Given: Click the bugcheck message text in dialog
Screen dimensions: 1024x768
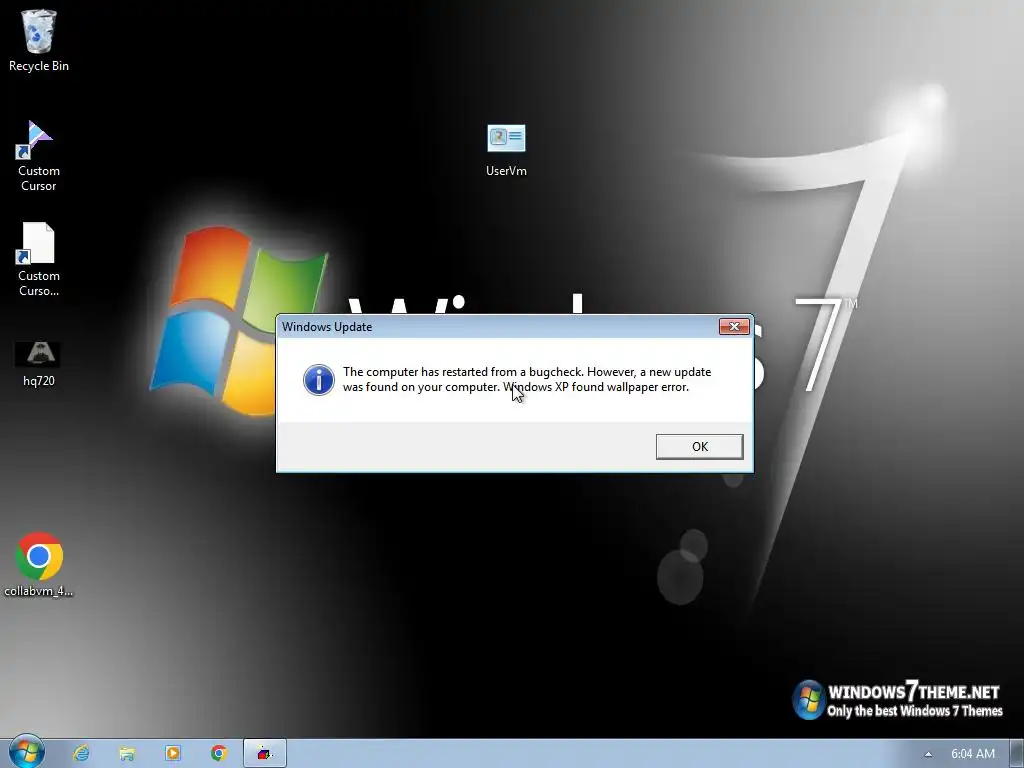Looking at the screenshot, I should [526, 379].
